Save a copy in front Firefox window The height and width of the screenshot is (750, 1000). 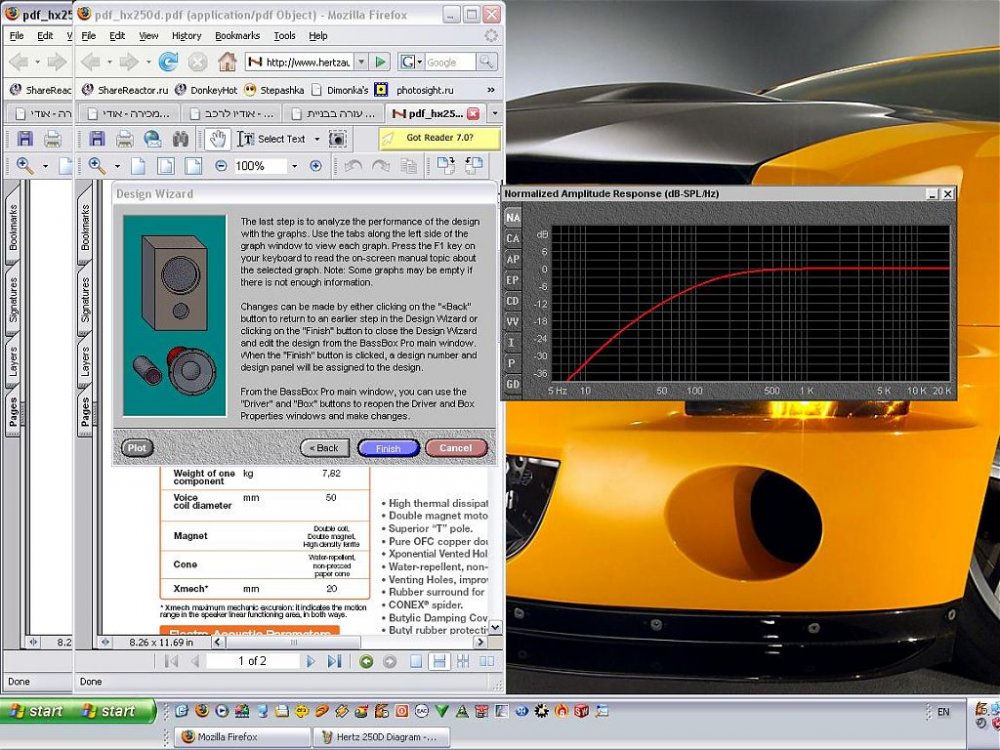coord(98,138)
